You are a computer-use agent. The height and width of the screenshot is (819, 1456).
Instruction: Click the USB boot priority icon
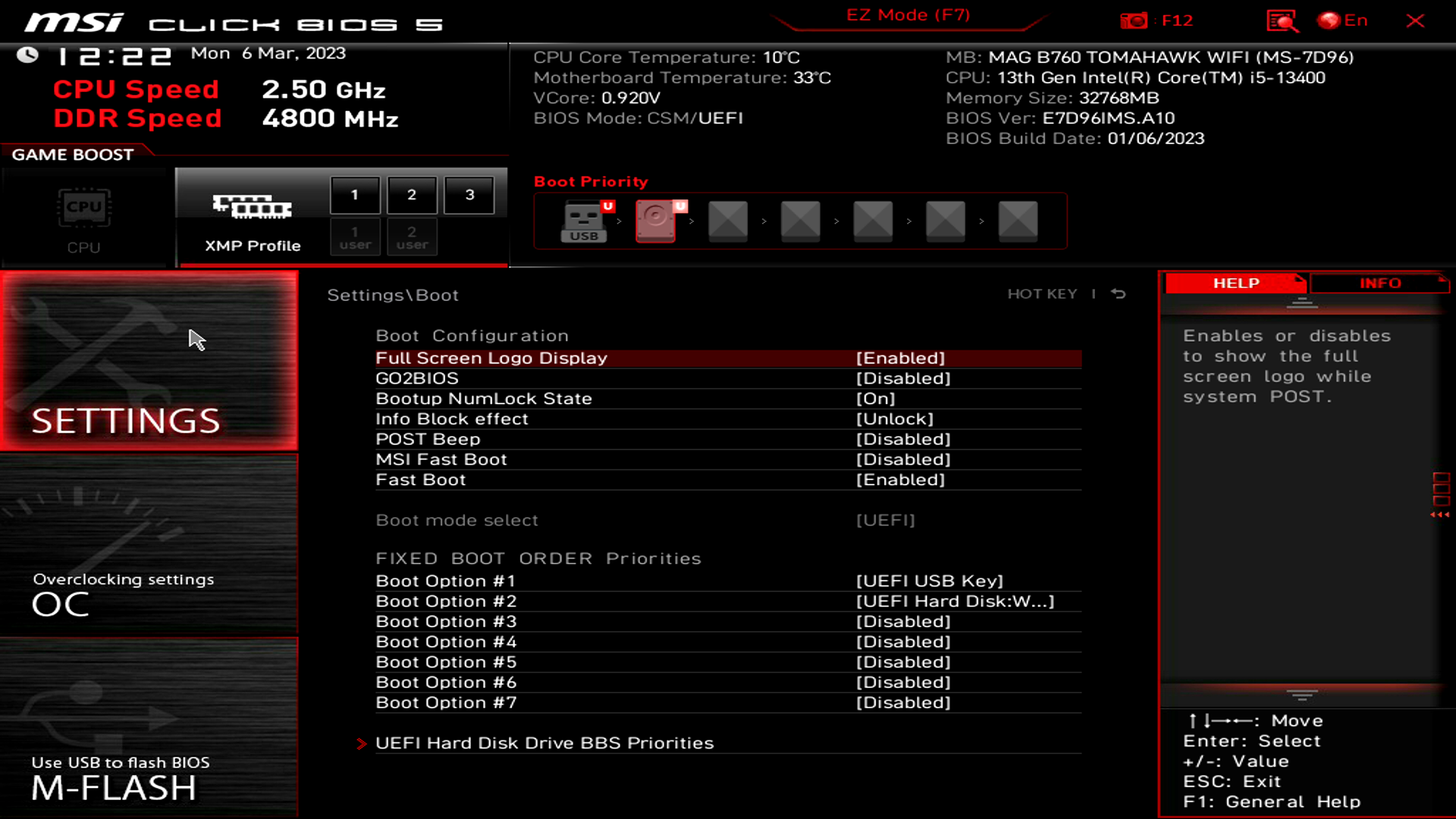pos(585,220)
